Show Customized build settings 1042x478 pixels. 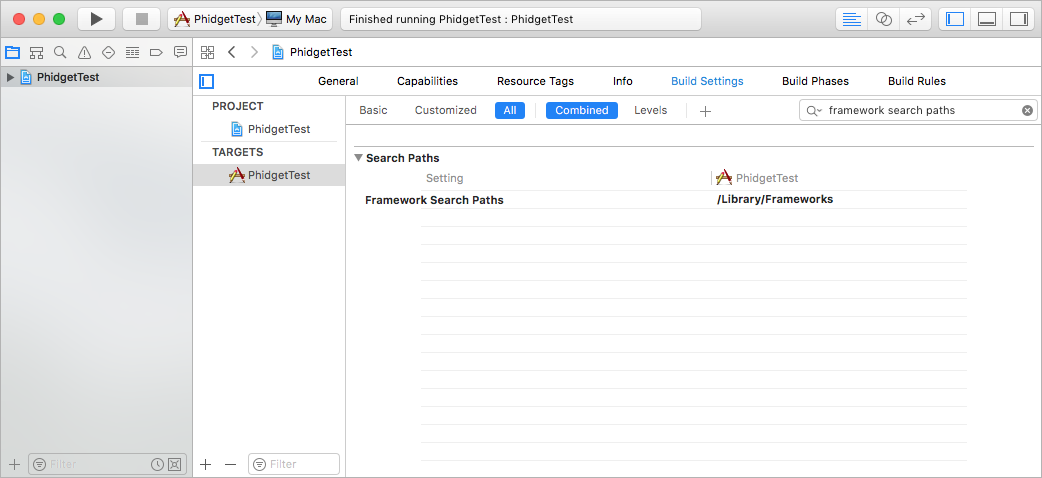(446, 110)
